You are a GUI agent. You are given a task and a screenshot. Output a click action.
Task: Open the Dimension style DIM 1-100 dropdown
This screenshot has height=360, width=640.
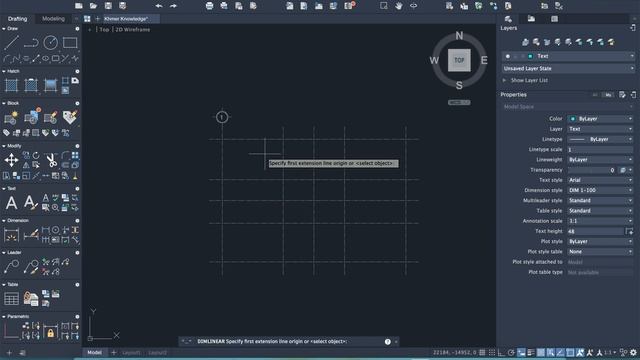[600, 190]
